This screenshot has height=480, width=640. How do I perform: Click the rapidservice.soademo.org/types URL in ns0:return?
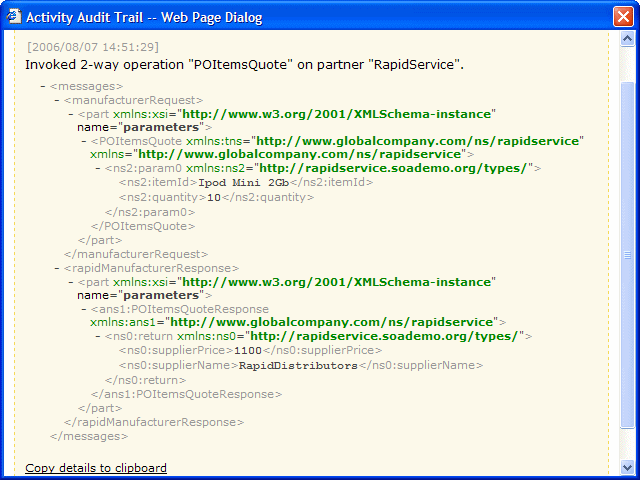[x=384, y=336]
